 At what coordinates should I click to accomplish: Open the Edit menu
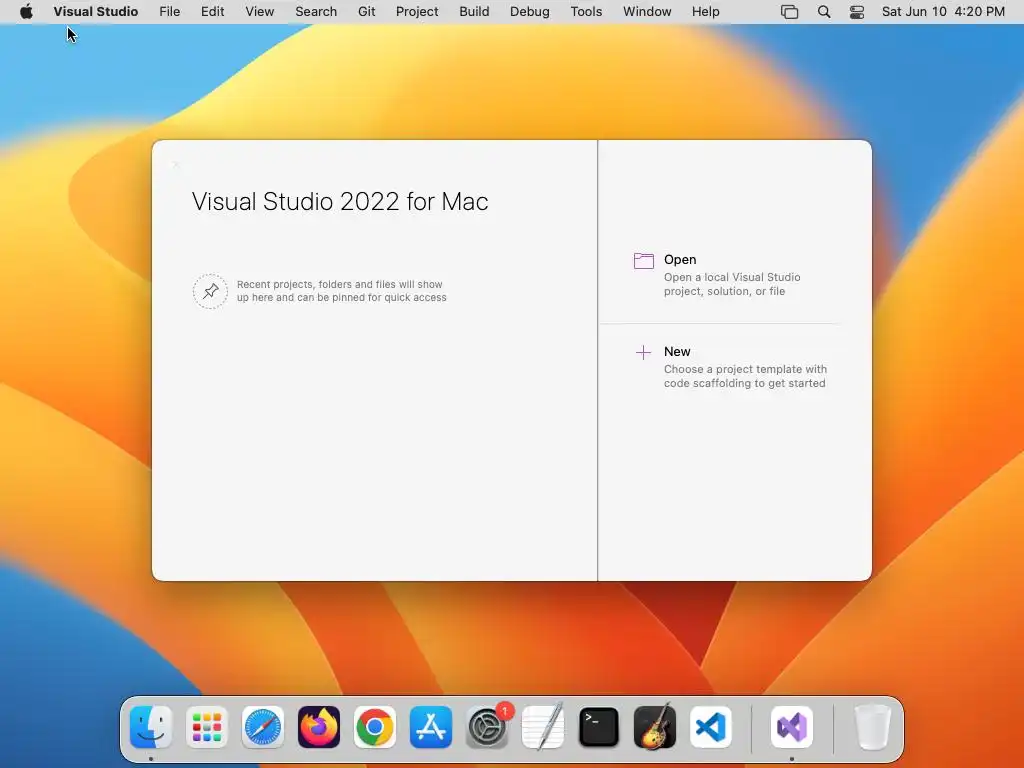(212, 12)
